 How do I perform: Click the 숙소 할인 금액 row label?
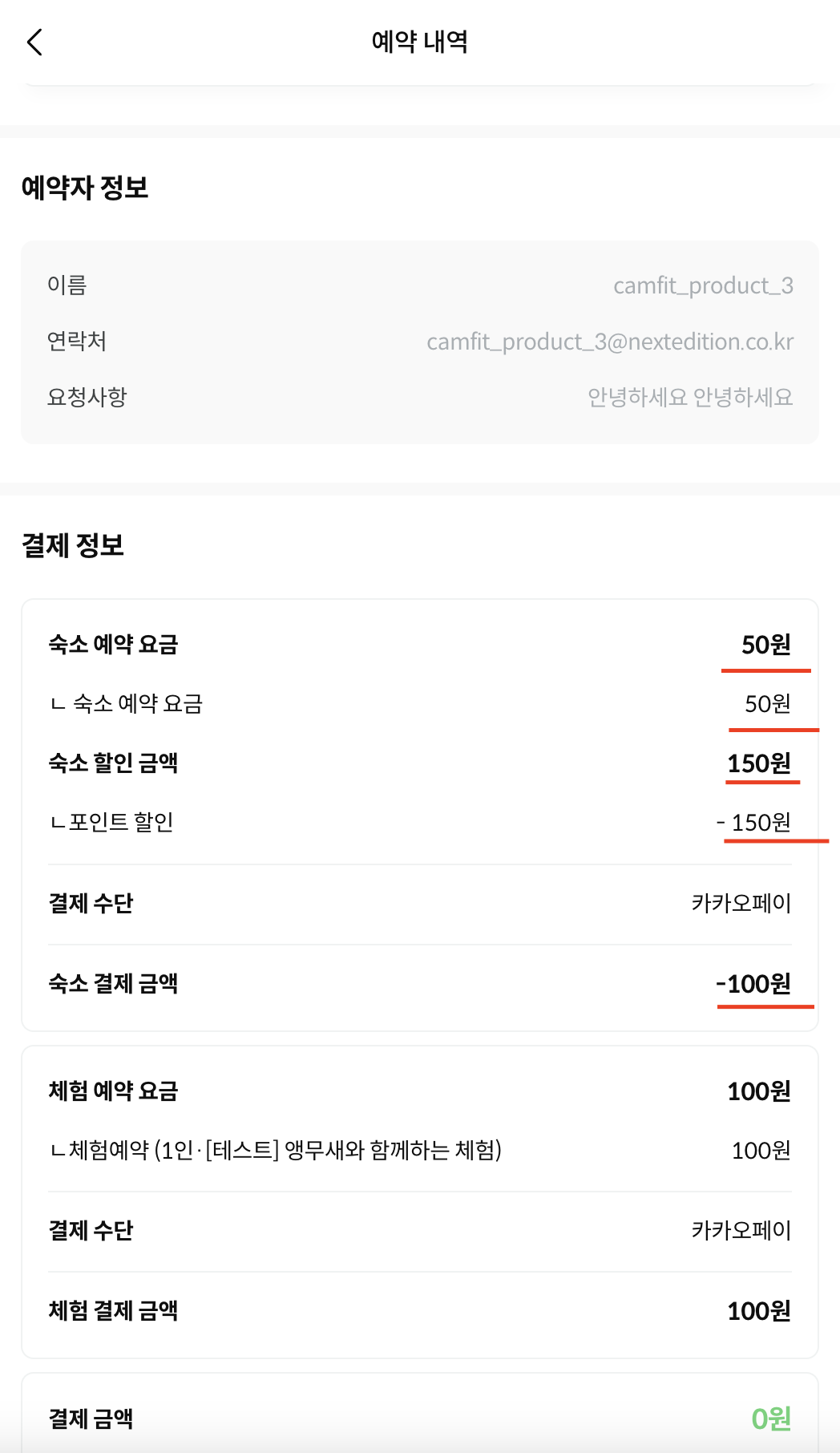pyautogui.click(x=113, y=763)
